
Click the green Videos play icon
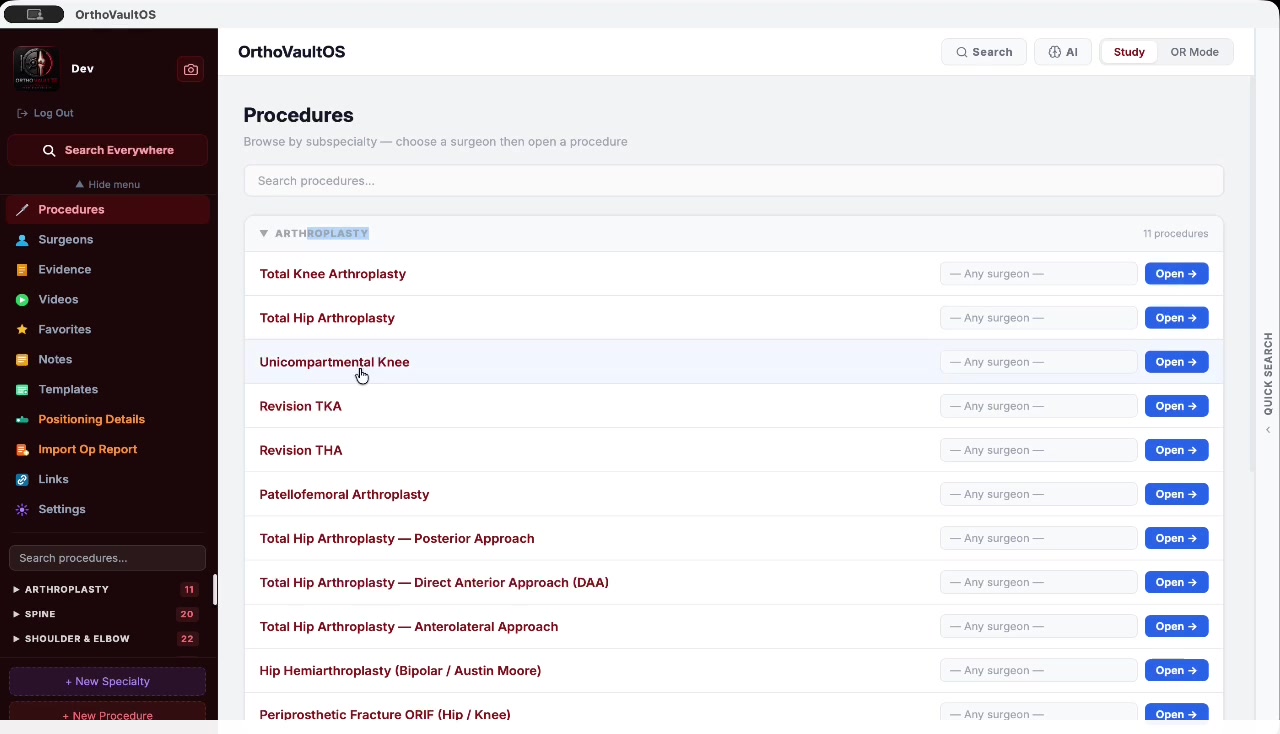coord(22,300)
